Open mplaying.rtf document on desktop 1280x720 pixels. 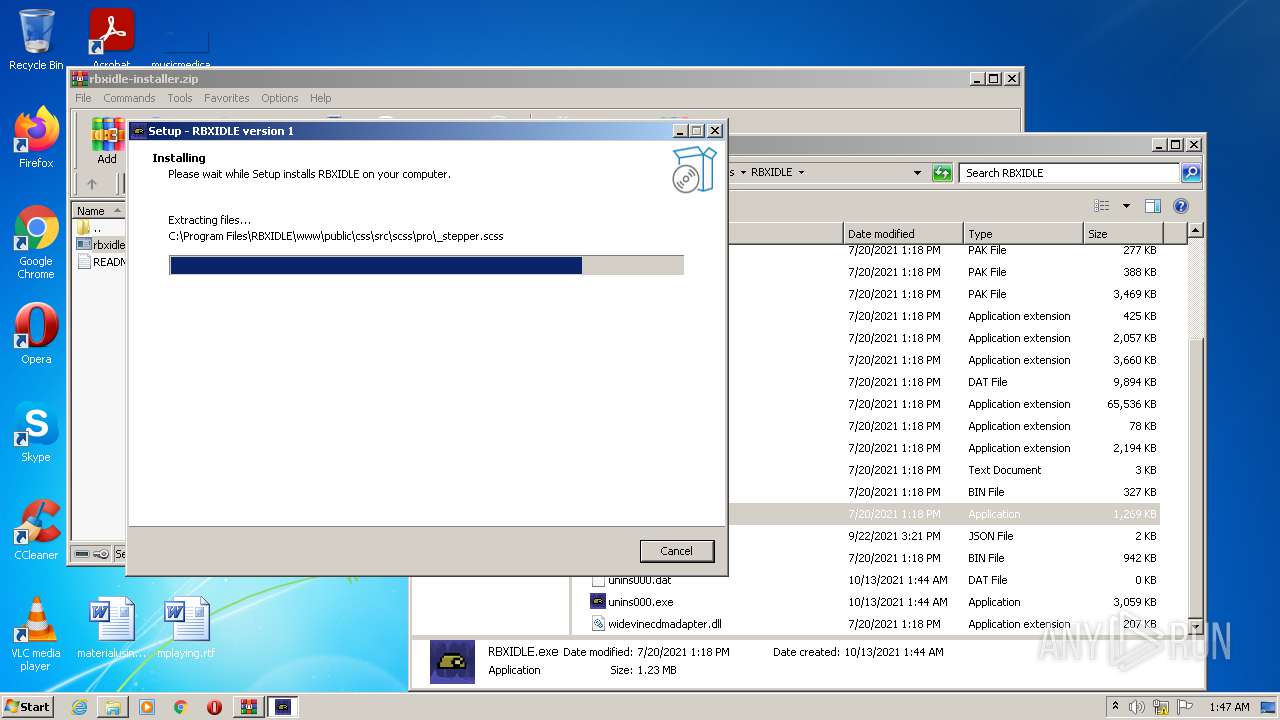[186, 628]
